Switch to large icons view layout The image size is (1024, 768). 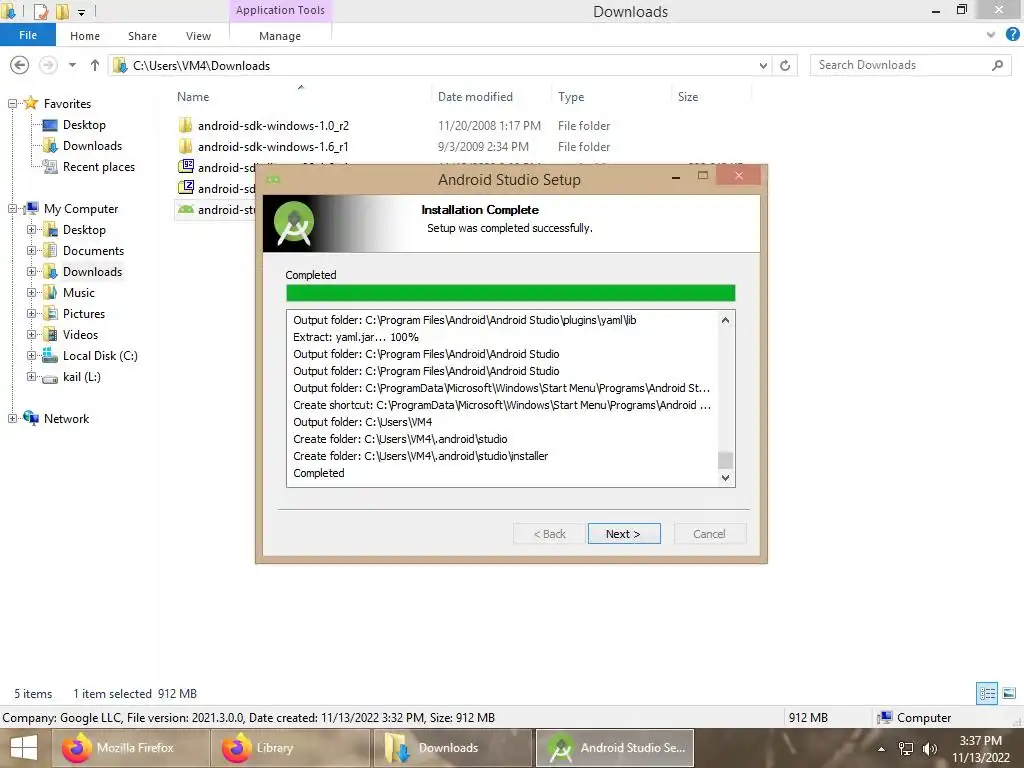[1009, 694]
